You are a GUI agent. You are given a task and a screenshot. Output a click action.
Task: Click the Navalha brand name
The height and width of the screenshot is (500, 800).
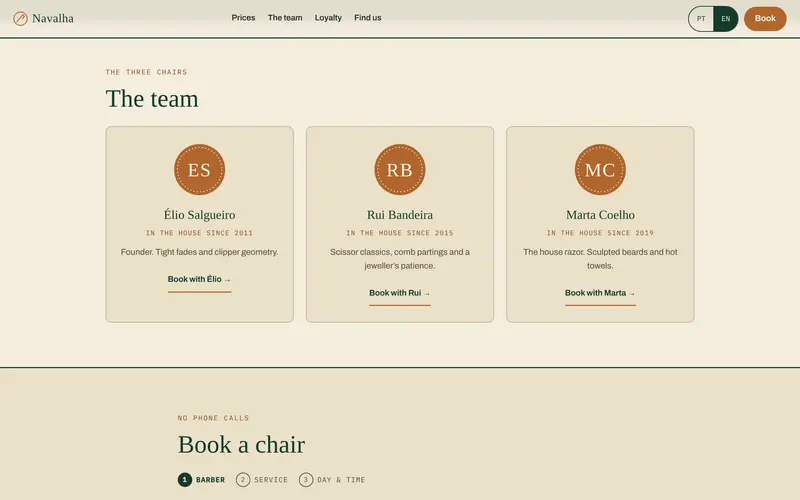53,18
